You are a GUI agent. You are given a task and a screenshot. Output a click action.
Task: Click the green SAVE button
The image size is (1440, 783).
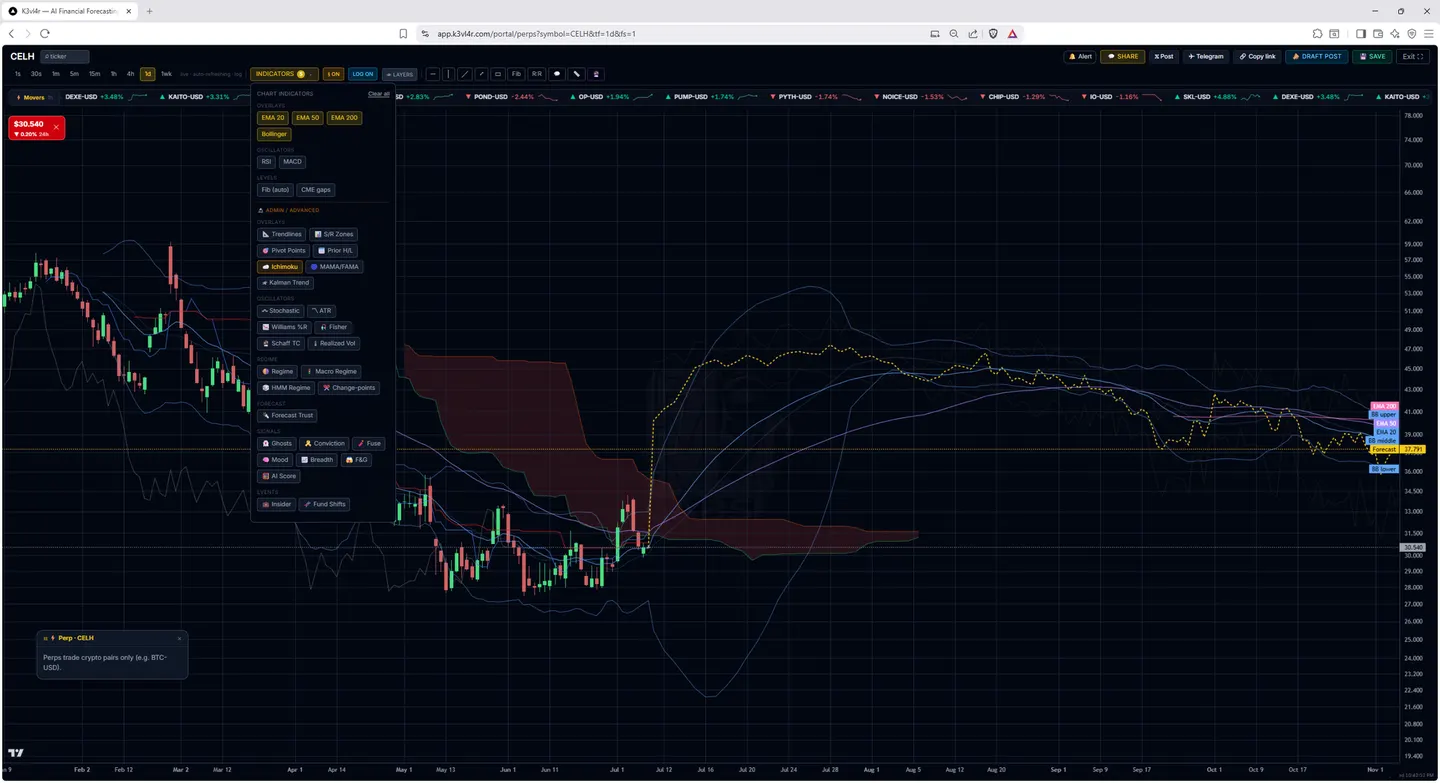click(x=1372, y=57)
